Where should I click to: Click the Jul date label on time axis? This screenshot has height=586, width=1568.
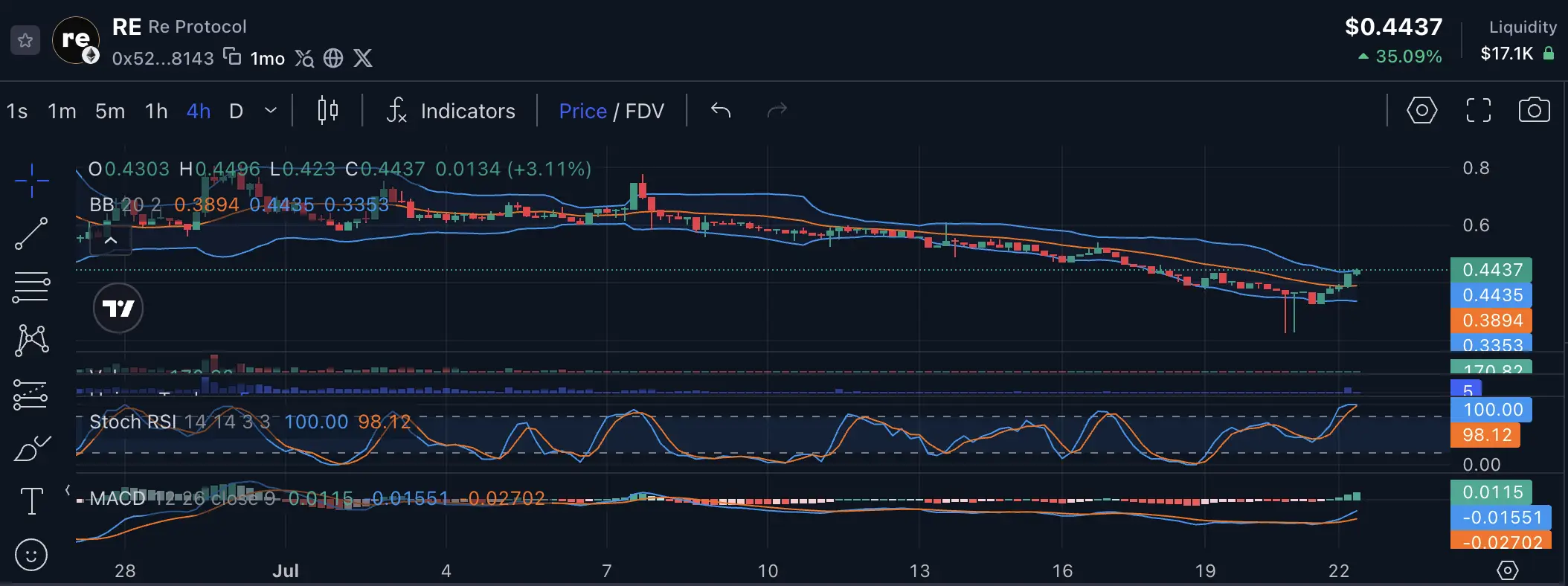coord(286,571)
